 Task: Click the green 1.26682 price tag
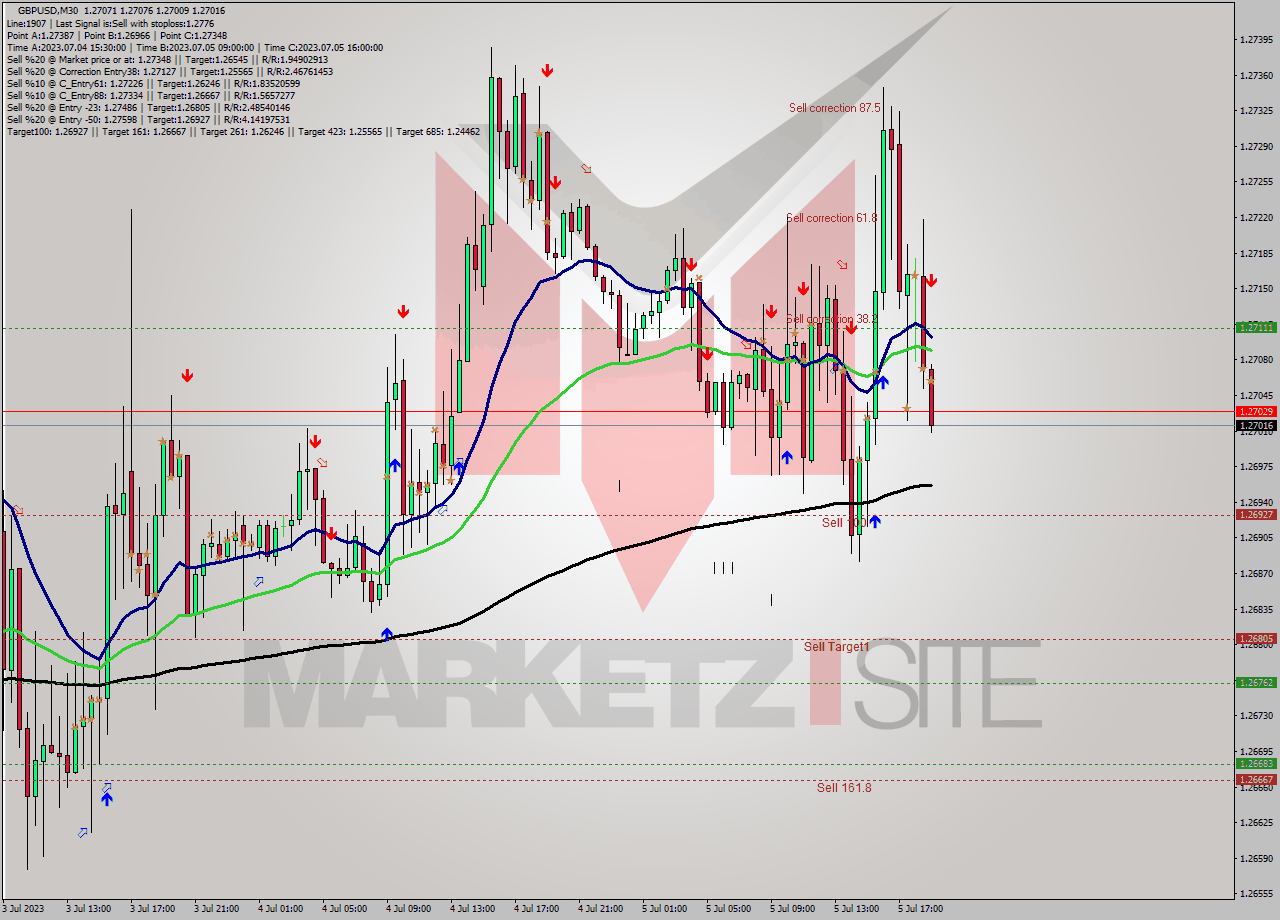1256,764
